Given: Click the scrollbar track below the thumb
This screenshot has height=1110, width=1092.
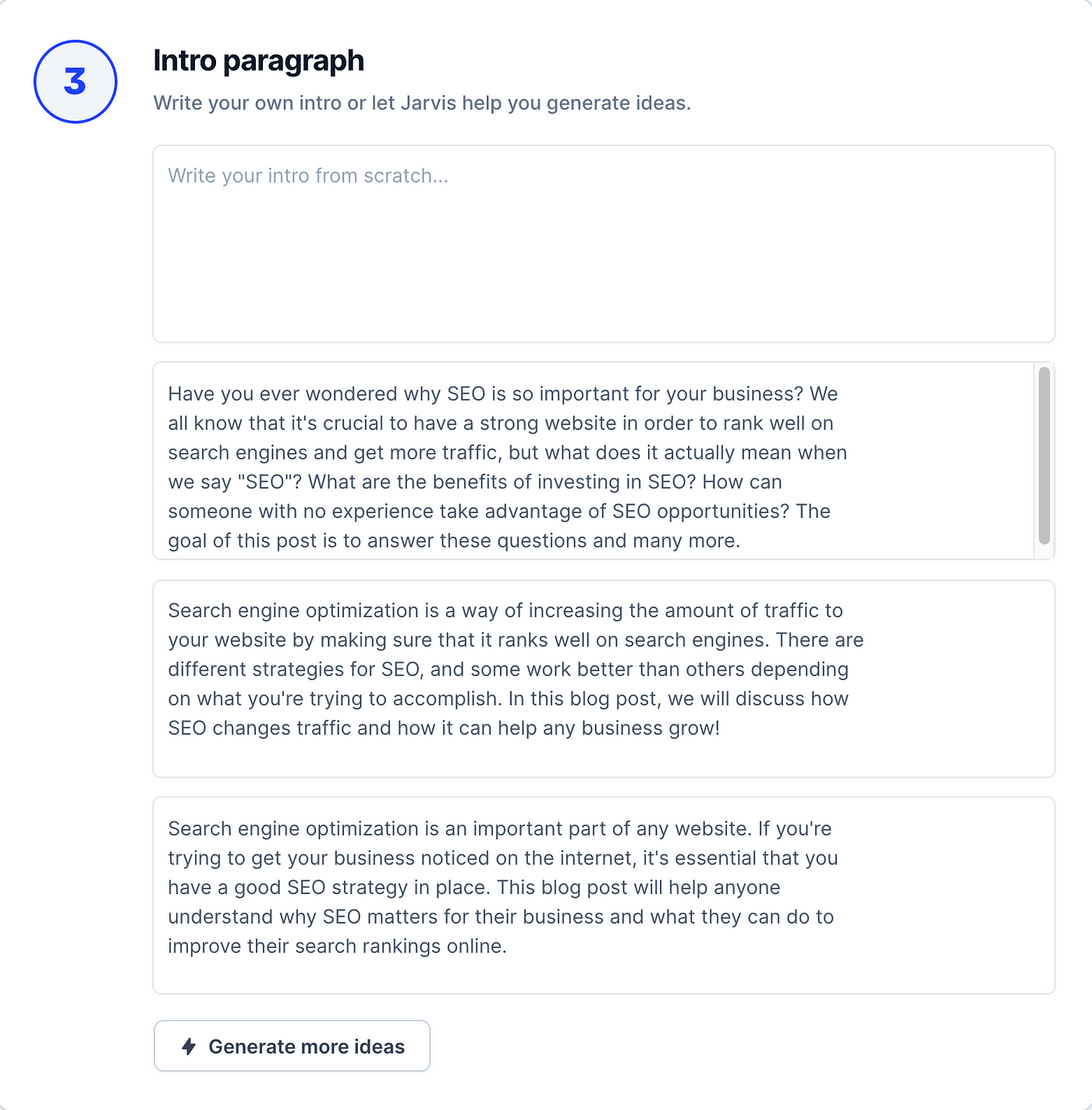Looking at the screenshot, I should (1044, 551).
